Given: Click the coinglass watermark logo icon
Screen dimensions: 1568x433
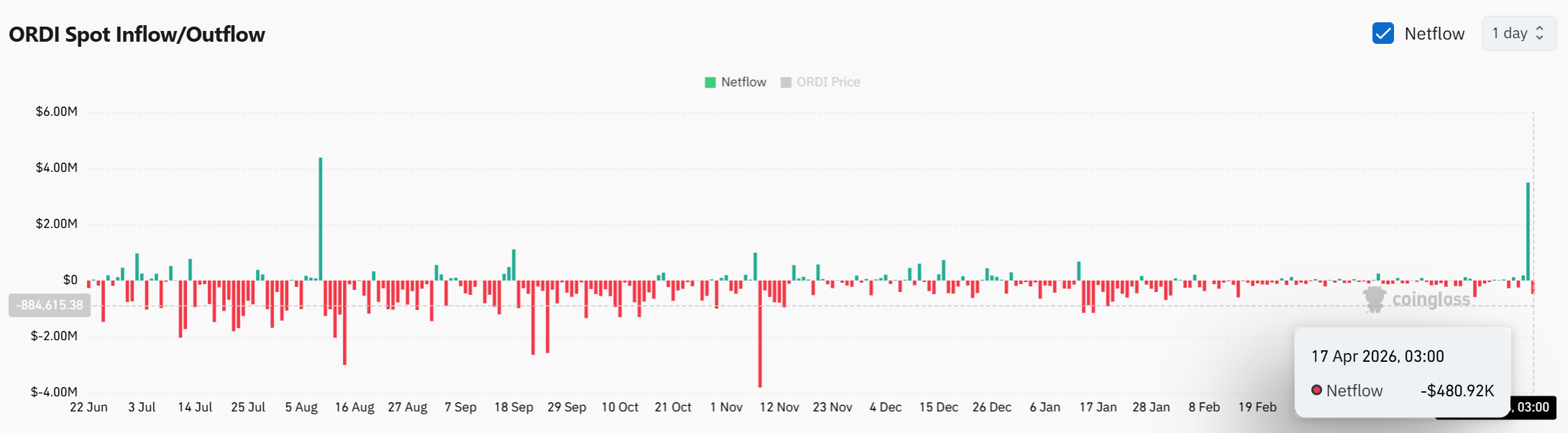Looking at the screenshot, I should [1375, 299].
